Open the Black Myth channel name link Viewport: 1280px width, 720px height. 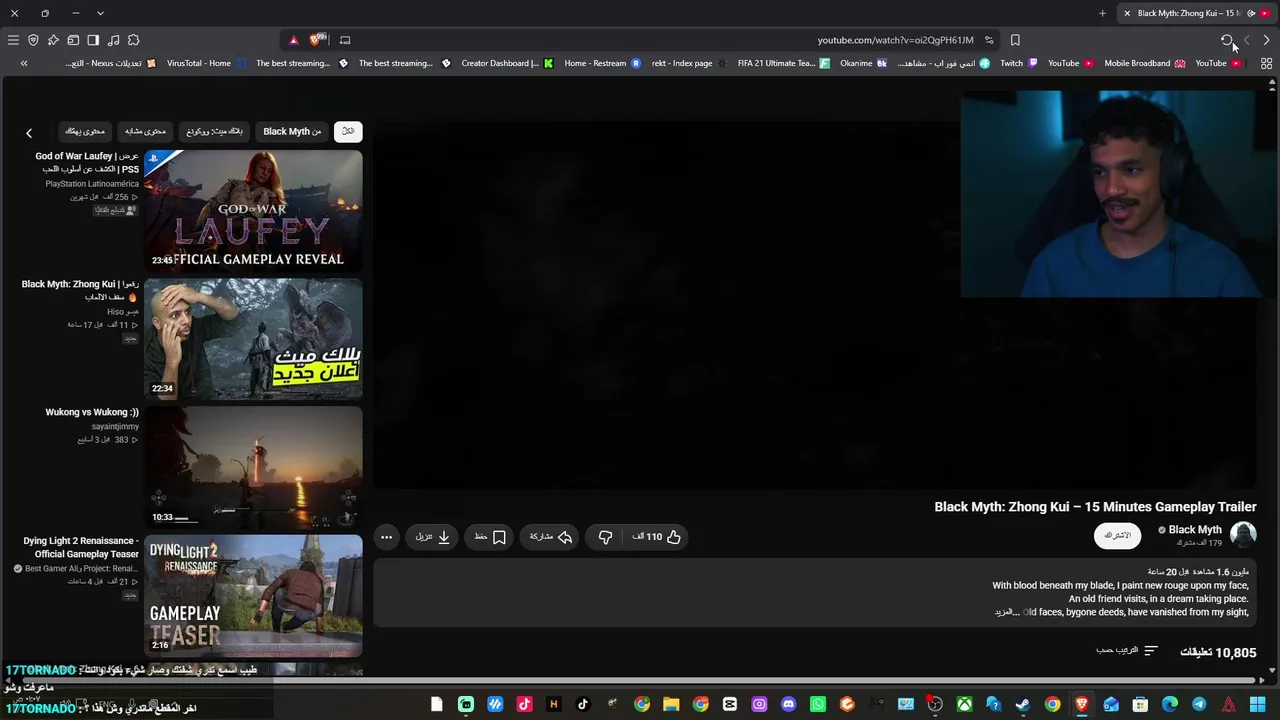coord(1195,530)
